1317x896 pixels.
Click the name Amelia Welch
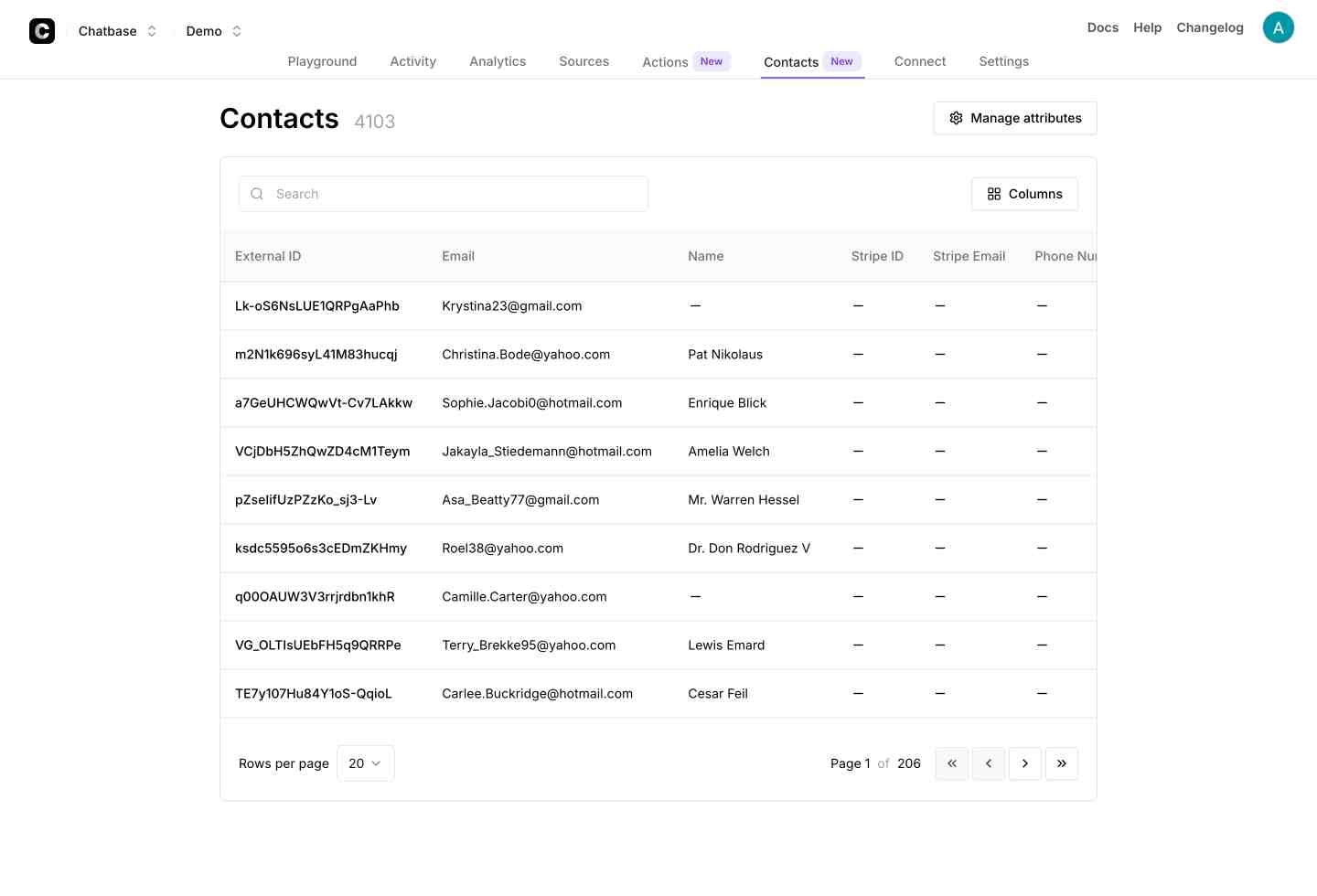[x=729, y=451]
